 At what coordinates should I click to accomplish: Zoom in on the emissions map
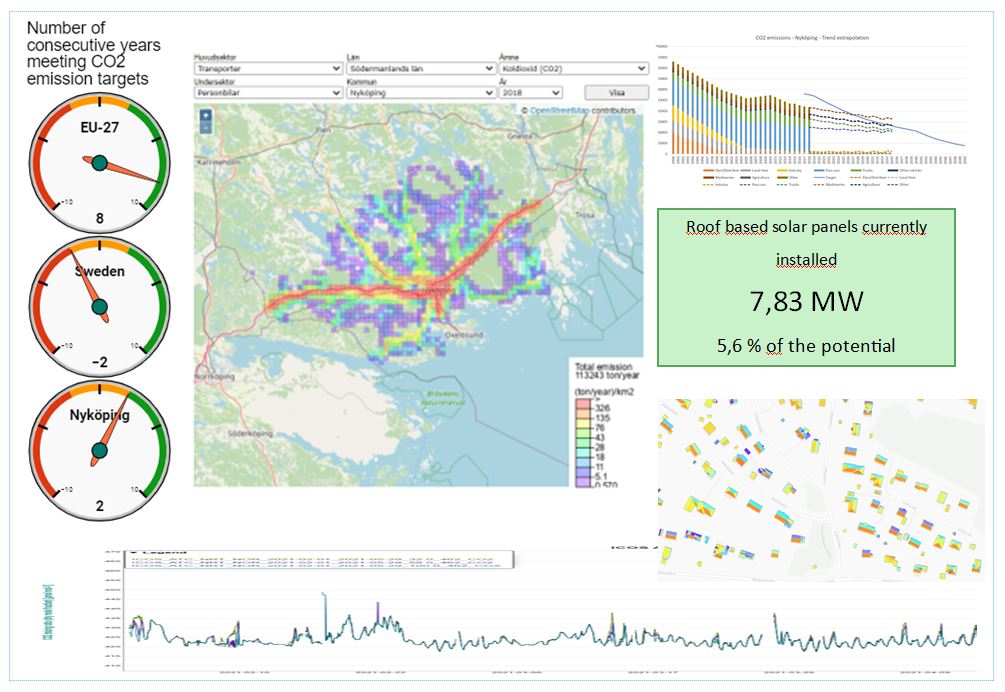206,114
